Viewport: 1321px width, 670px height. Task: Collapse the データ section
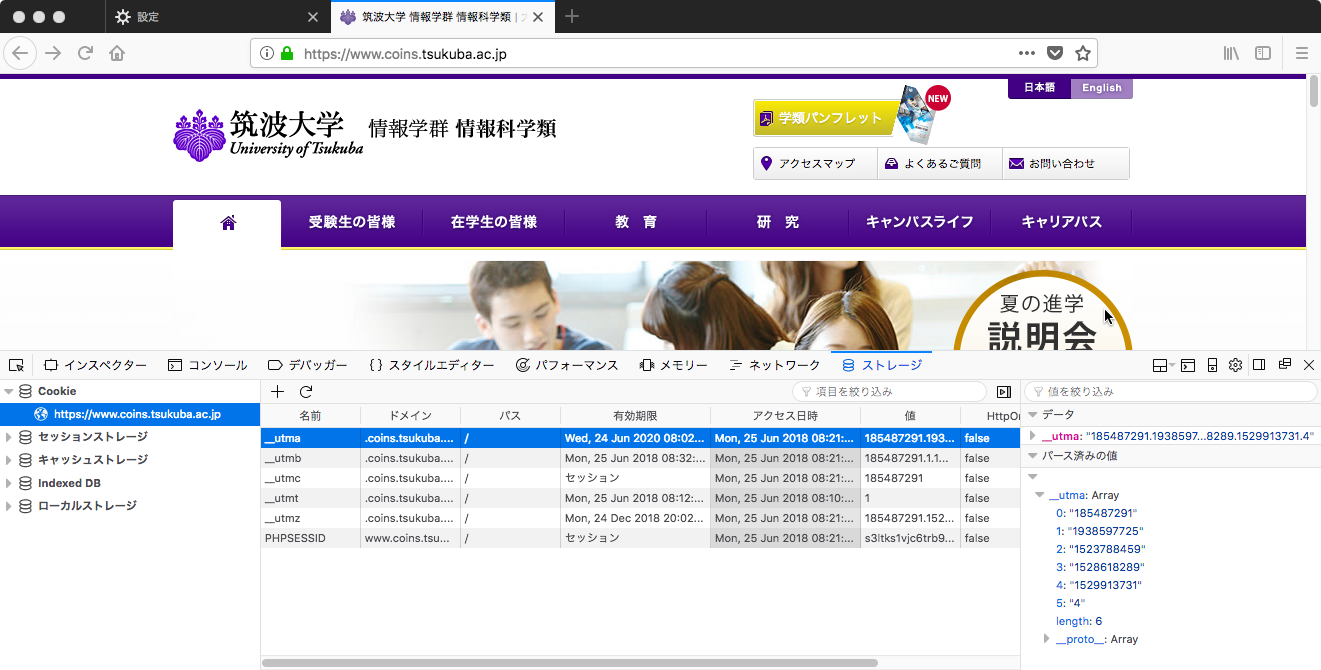1033,414
